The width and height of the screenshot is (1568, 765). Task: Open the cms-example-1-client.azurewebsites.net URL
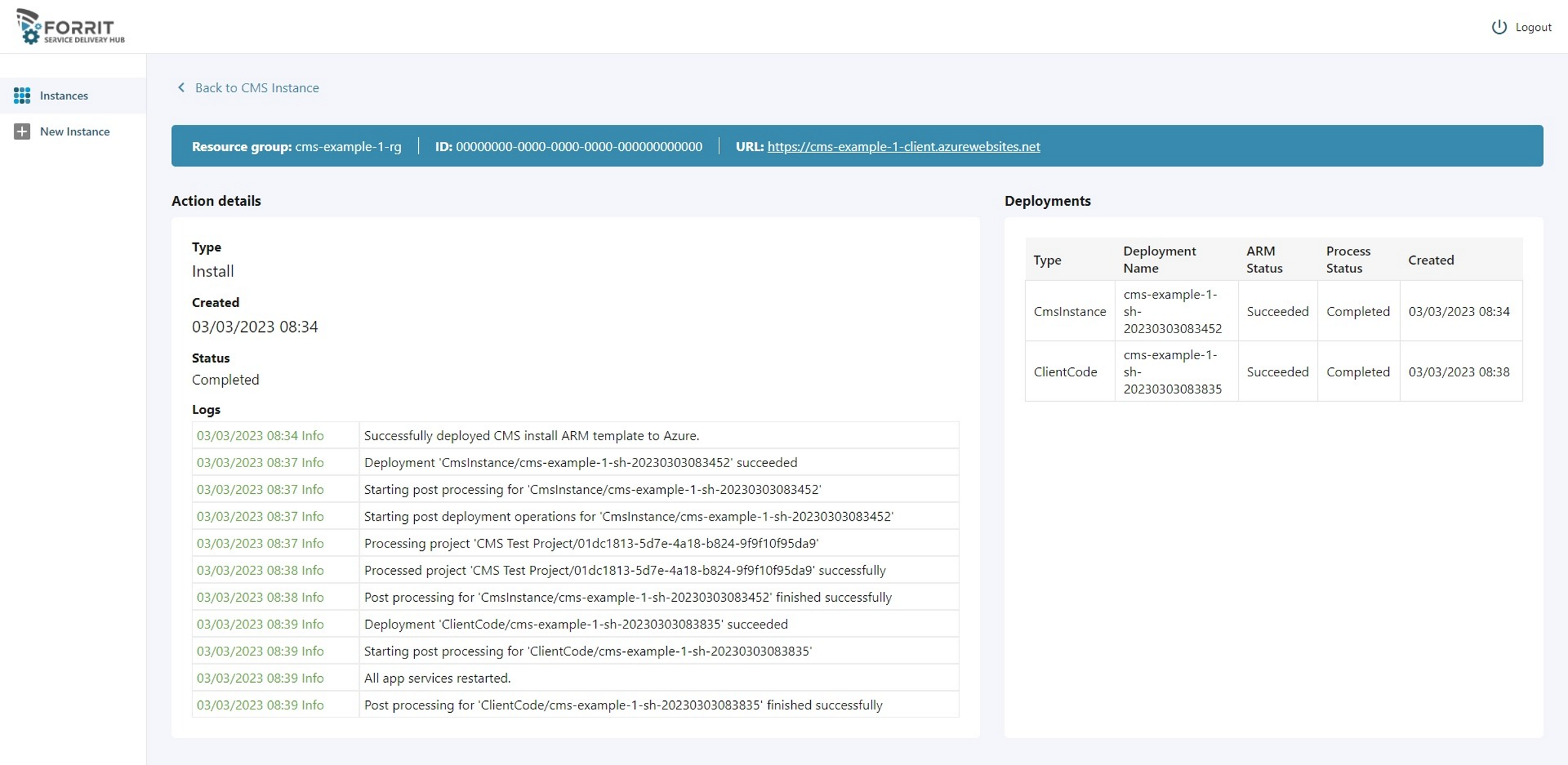[904, 146]
